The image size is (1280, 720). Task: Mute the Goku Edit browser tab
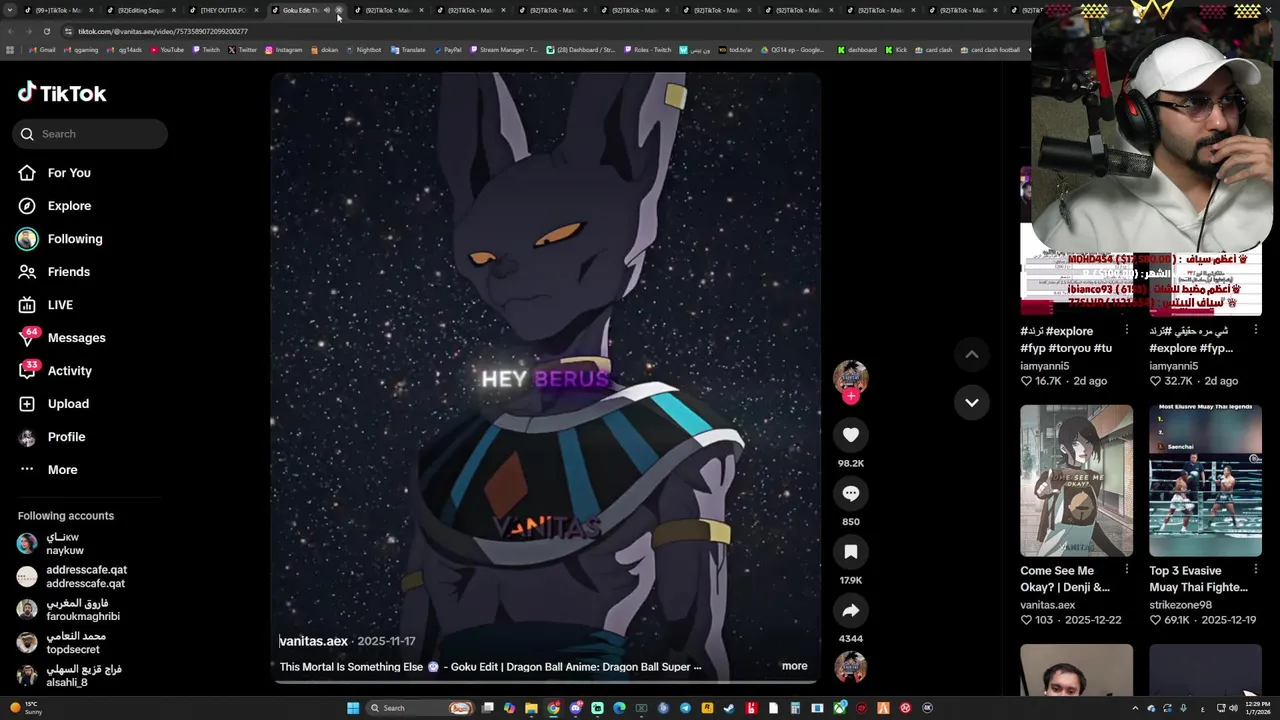tap(327, 10)
